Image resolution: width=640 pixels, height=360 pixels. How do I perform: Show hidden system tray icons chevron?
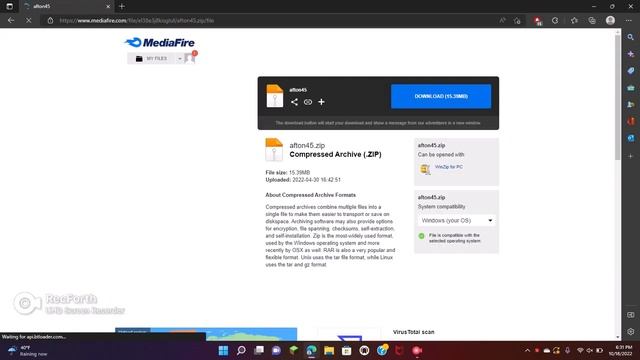(x=527, y=351)
